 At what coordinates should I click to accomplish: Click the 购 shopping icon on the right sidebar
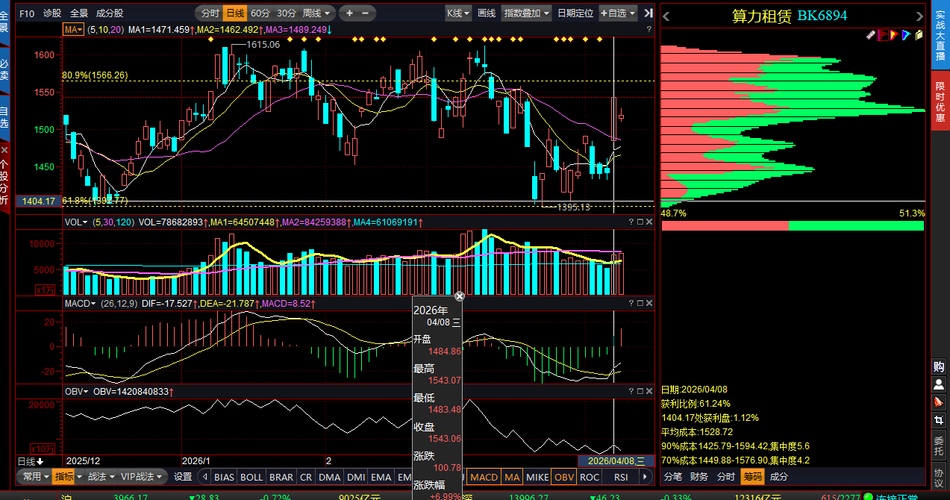[x=938, y=367]
